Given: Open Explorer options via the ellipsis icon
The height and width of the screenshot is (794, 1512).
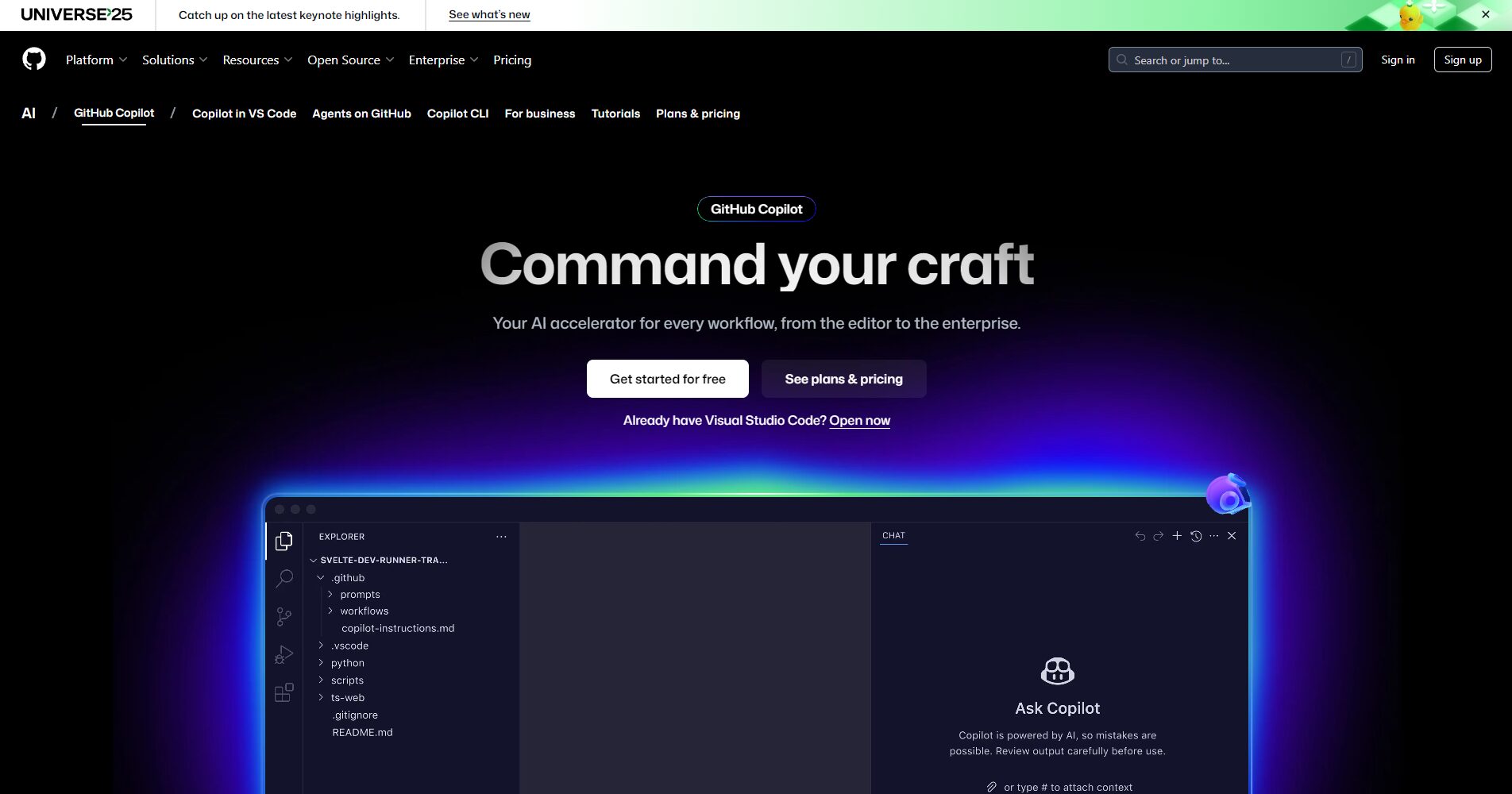Looking at the screenshot, I should pyautogui.click(x=501, y=537).
